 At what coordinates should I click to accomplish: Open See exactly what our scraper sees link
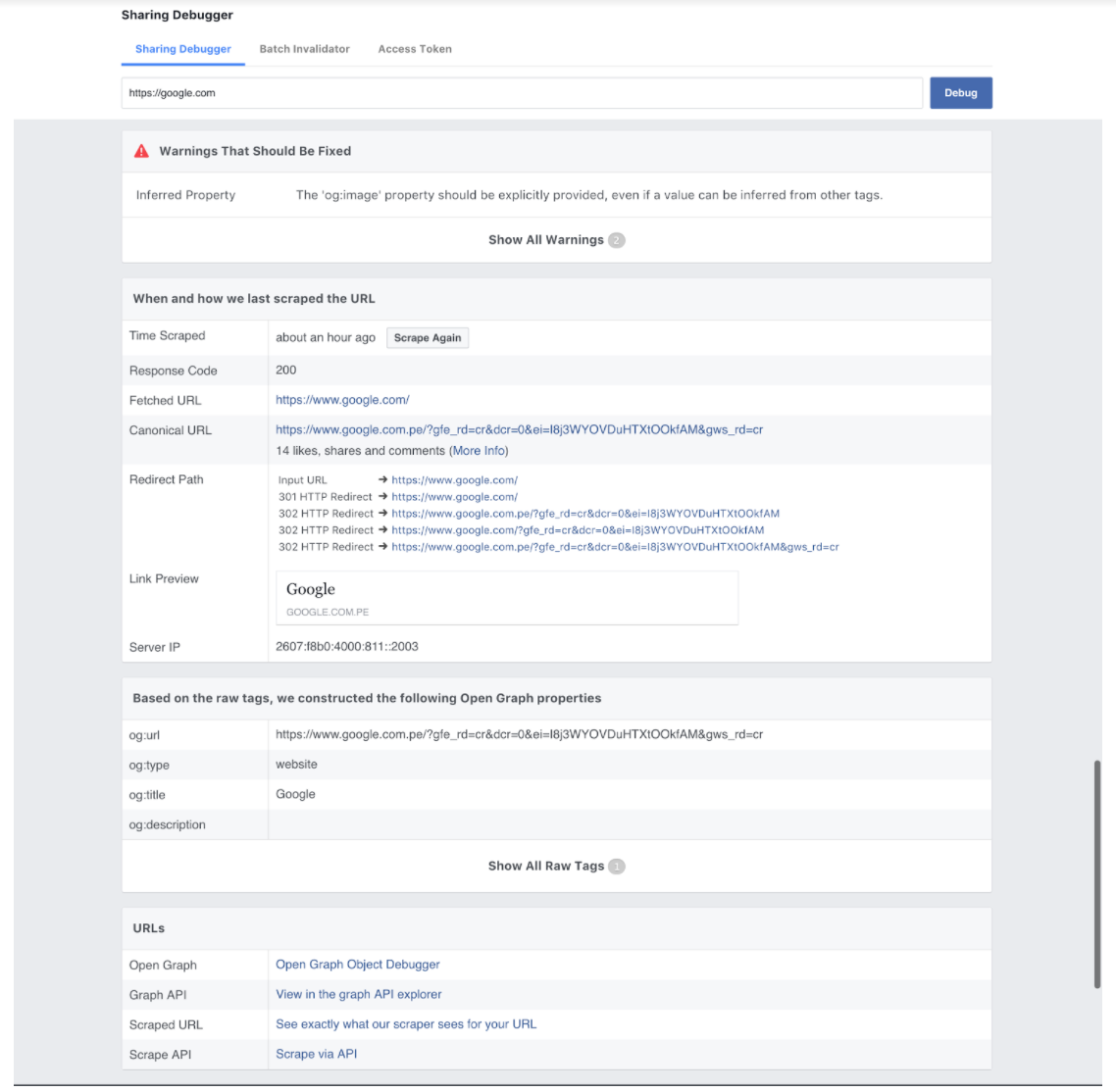click(406, 1024)
